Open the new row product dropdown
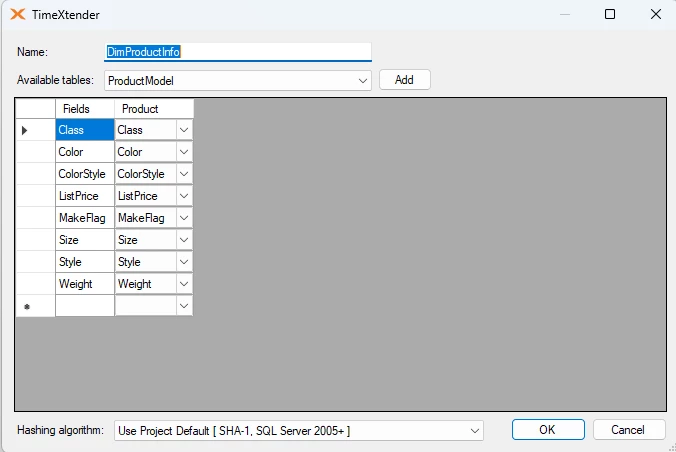This screenshot has height=452, width=676. pos(184,306)
